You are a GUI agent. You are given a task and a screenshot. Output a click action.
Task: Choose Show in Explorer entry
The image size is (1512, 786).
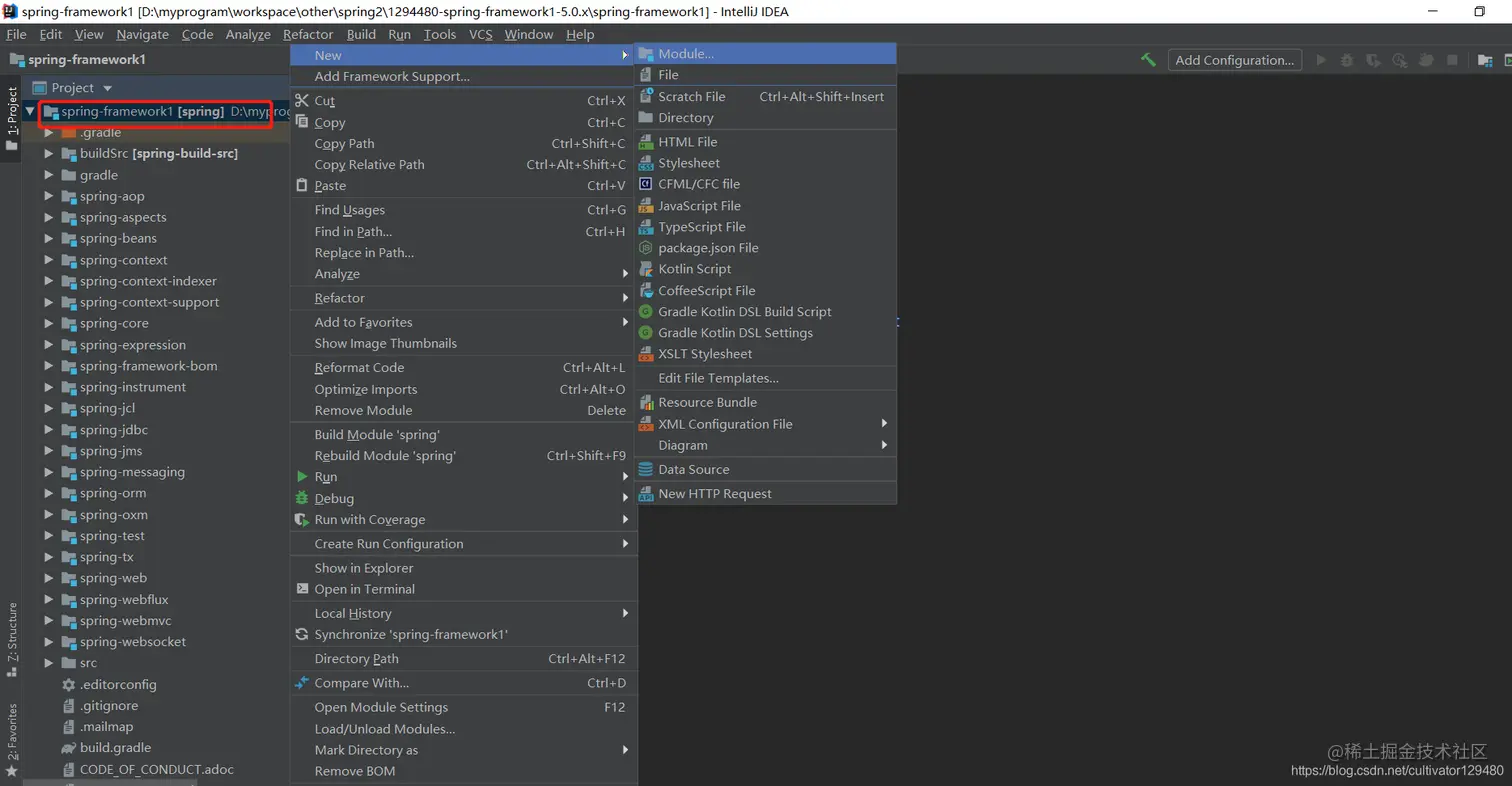click(364, 568)
